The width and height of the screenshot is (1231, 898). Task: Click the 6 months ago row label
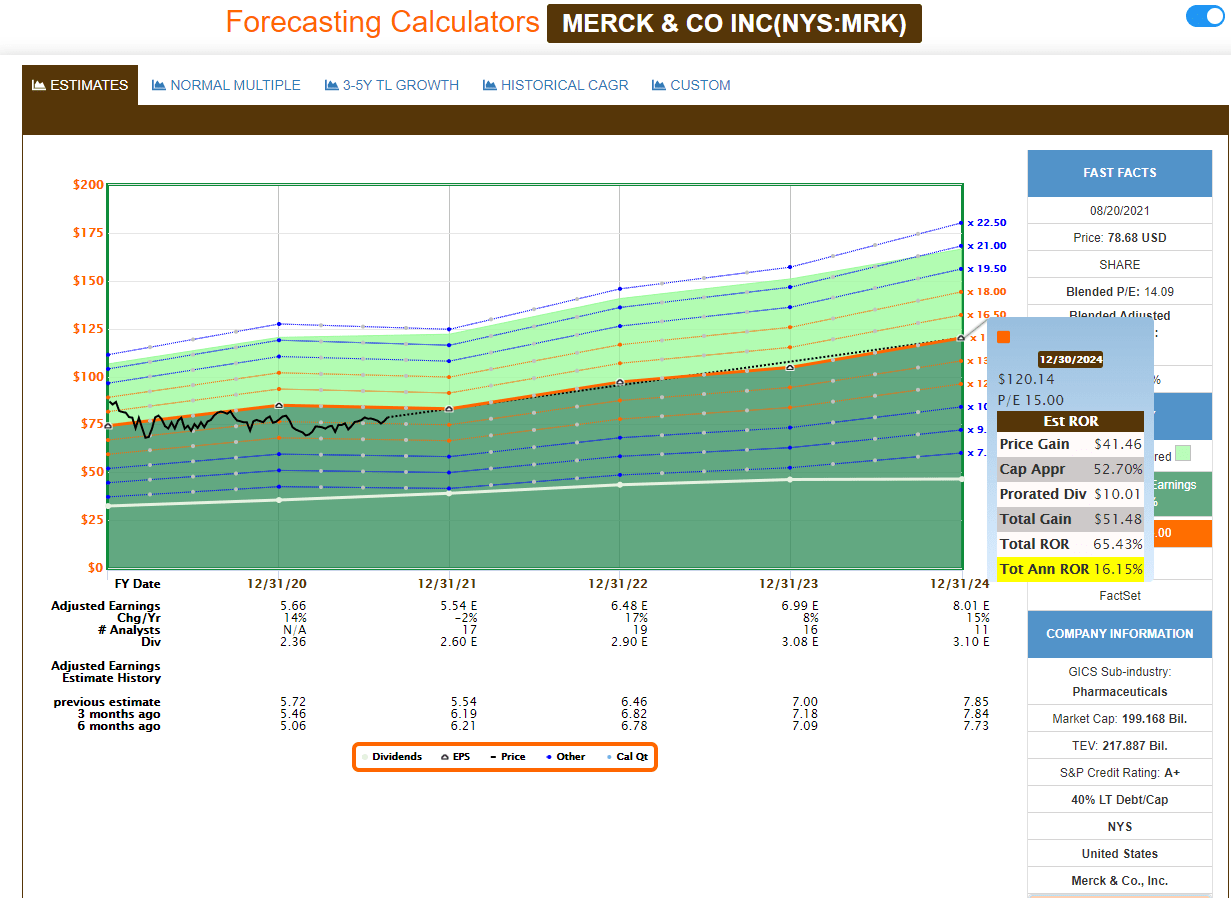click(119, 726)
